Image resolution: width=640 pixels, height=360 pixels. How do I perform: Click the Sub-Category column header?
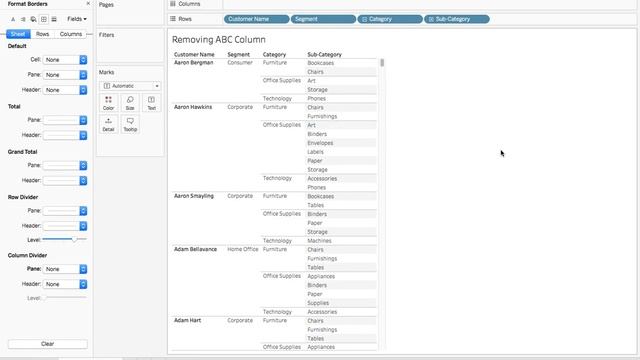coord(324,54)
